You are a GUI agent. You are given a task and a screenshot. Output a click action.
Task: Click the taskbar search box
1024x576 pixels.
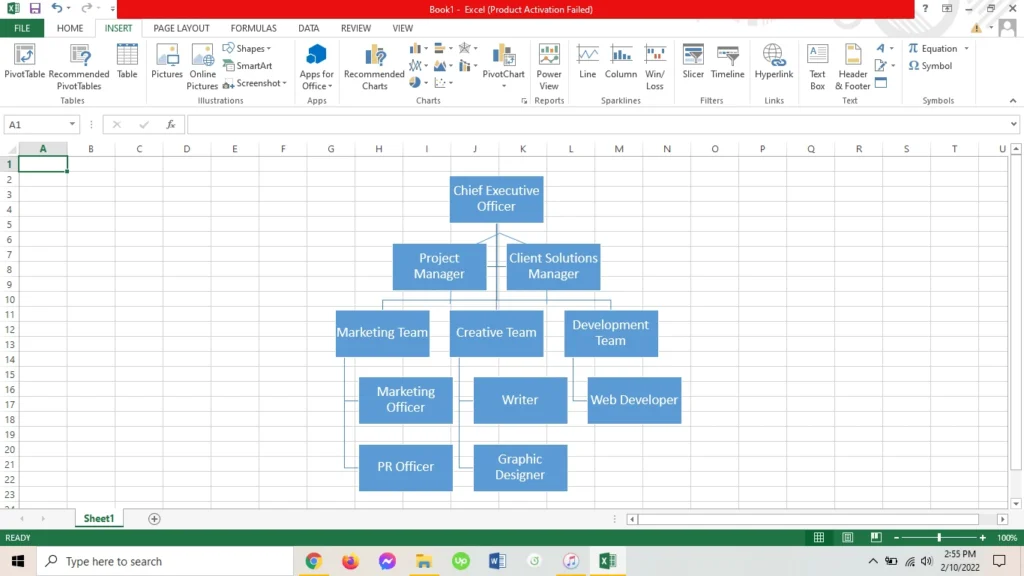click(165, 561)
